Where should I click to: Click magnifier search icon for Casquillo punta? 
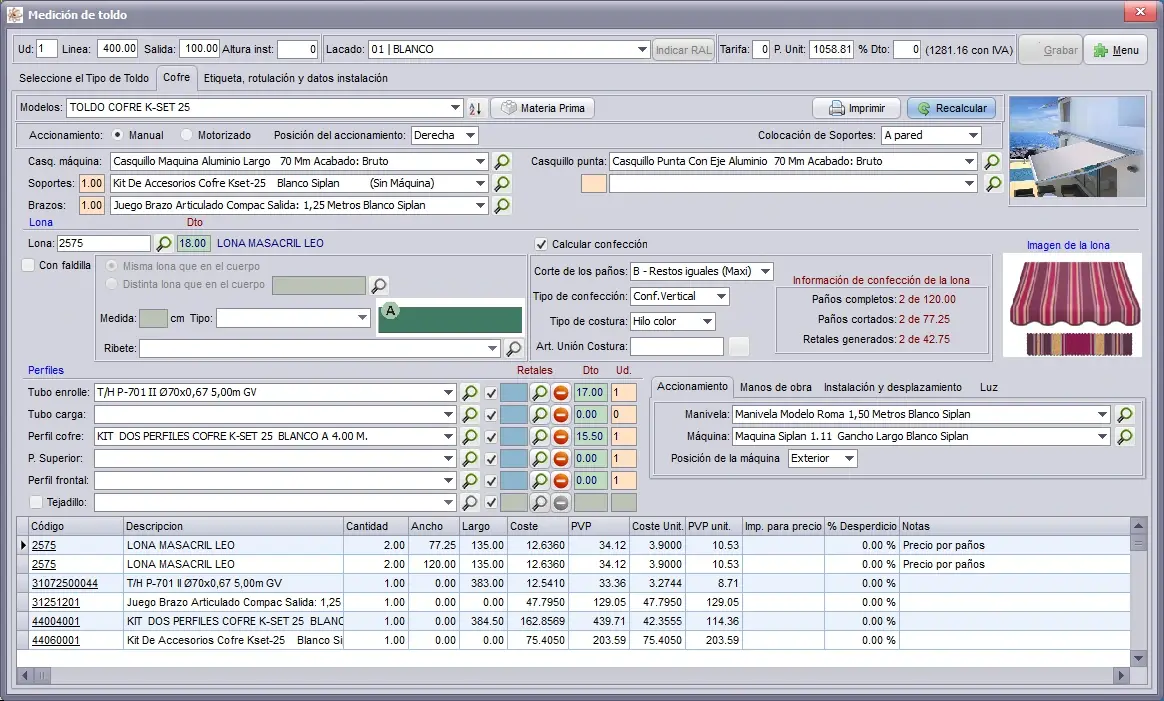[x=992, y=161]
